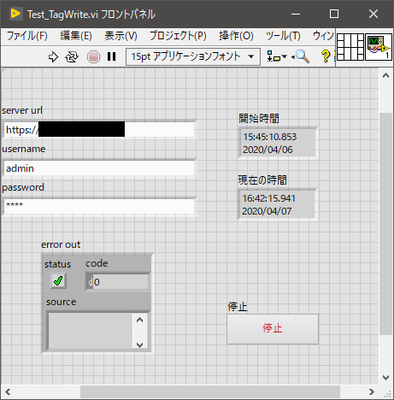Click the connector pane grid icon
394x400 pixels.
350,47
